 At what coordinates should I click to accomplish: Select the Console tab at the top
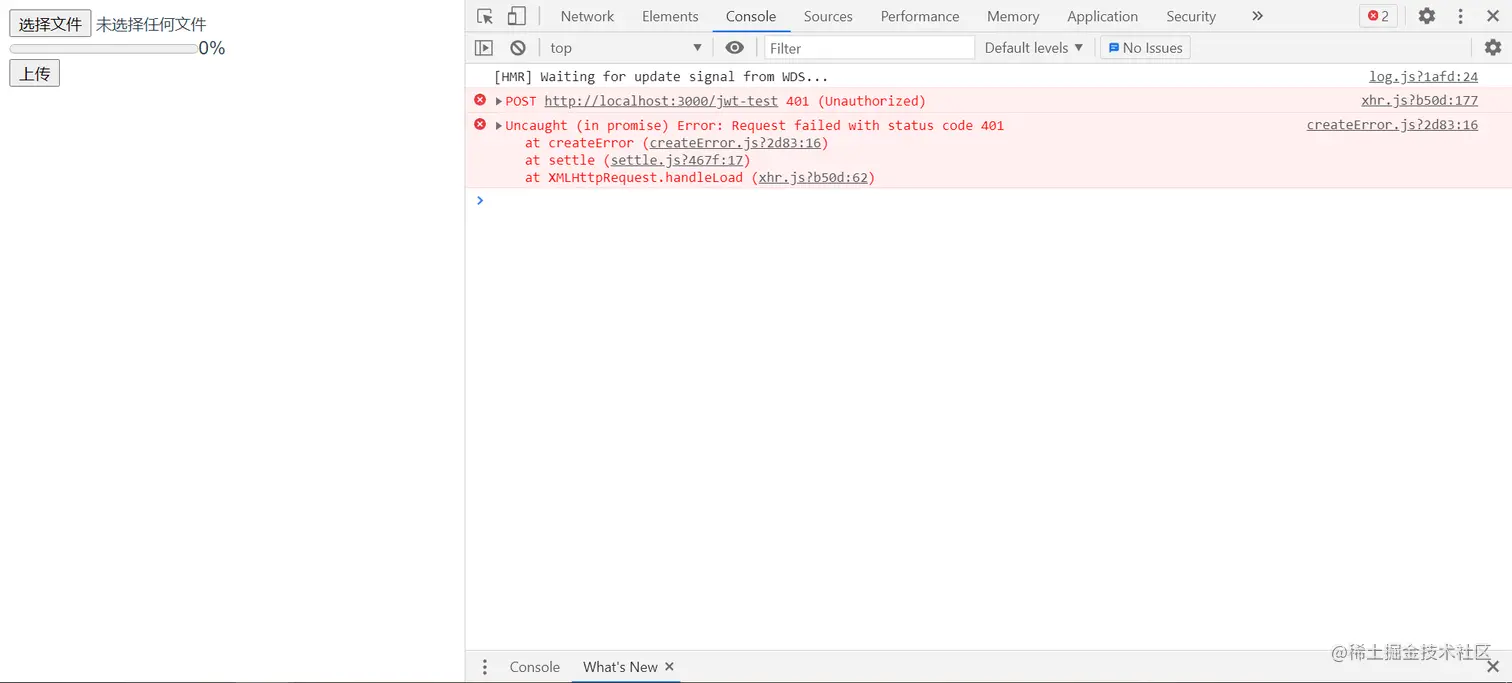pyautogui.click(x=751, y=16)
